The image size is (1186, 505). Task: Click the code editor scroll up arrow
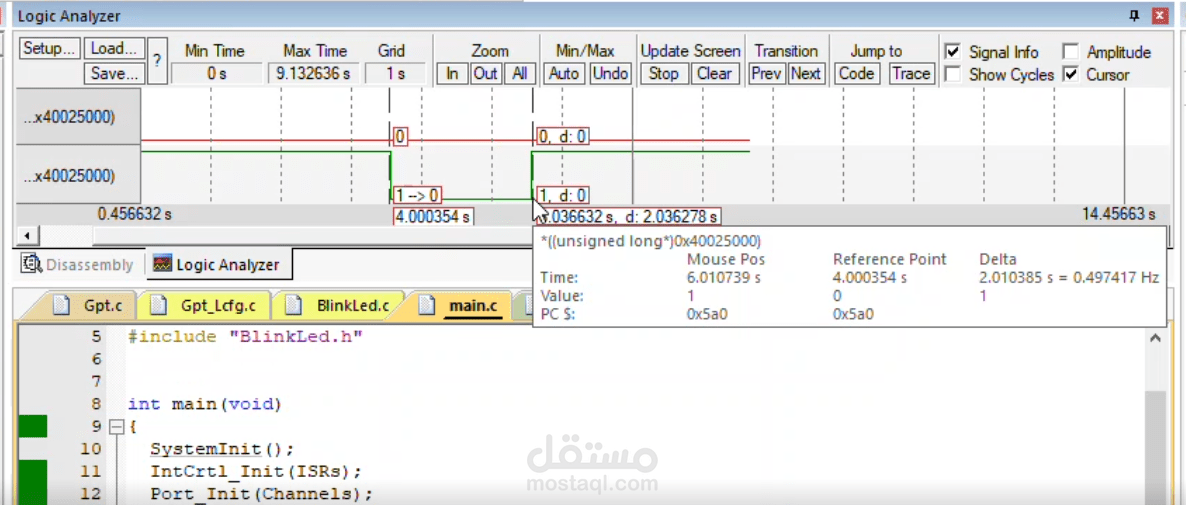point(1155,339)
